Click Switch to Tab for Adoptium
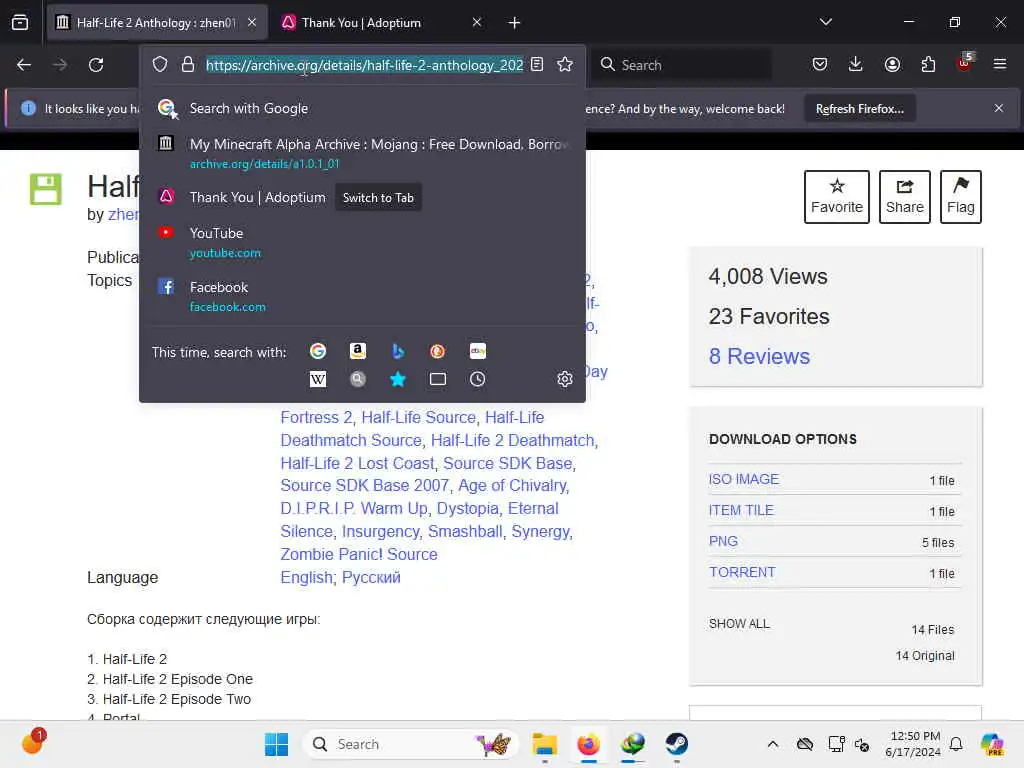The image size is (1024, 768). [378, 197]
